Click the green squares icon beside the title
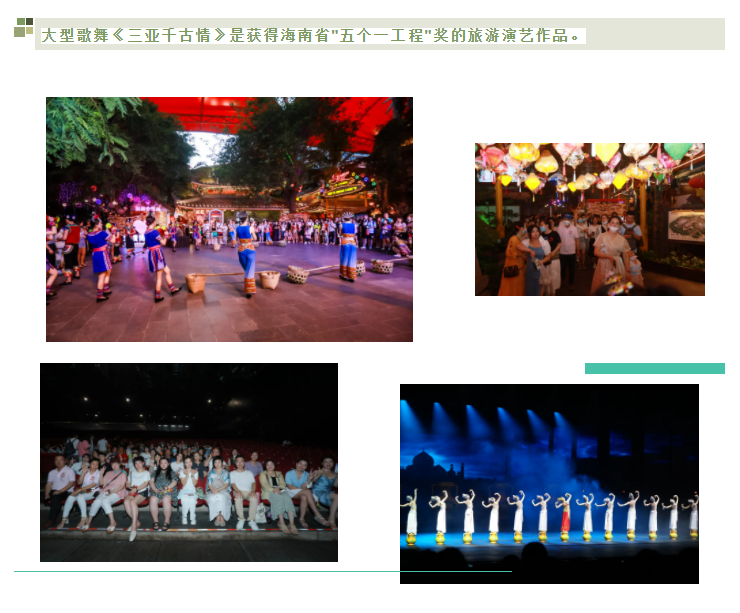 click(23, 28)
